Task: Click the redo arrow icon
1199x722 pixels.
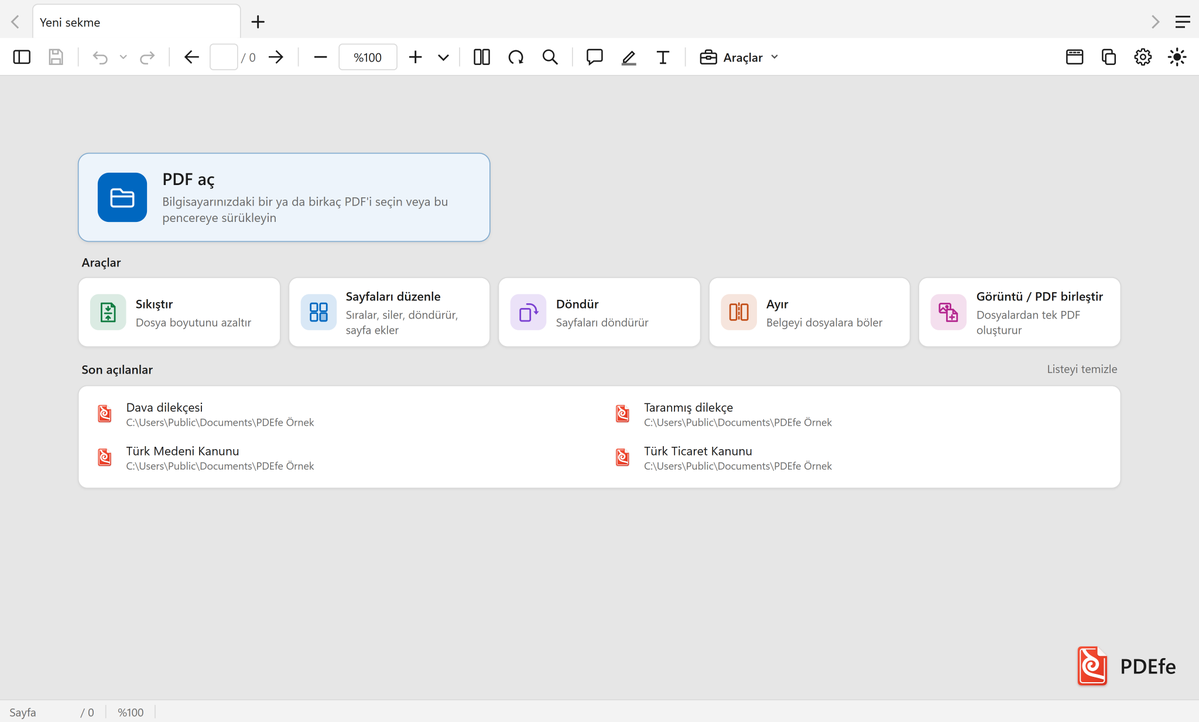Action: click(148, 57)
